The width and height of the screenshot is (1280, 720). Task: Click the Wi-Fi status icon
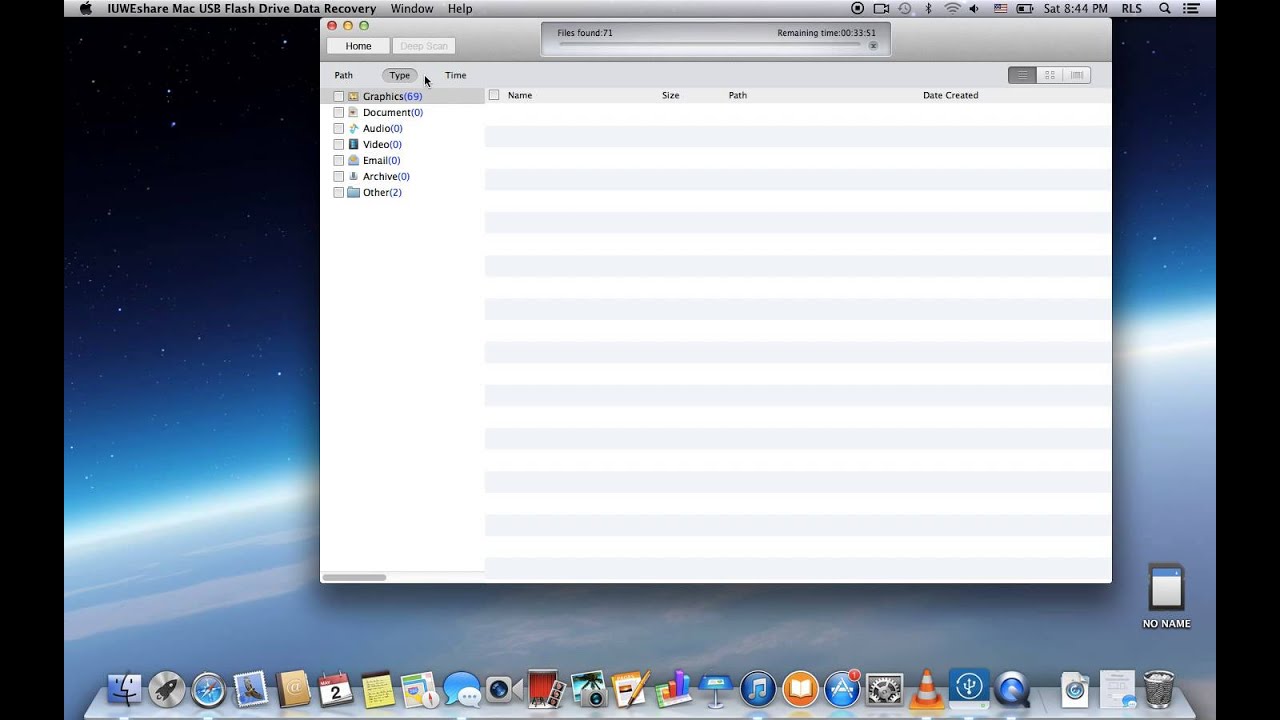coord(952,8)
